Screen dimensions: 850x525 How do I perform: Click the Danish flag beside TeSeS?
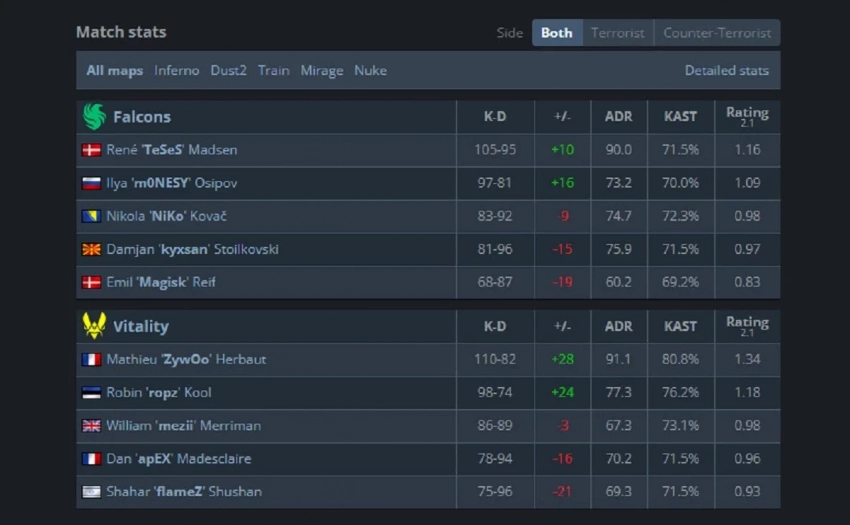(x=92, y=150)
